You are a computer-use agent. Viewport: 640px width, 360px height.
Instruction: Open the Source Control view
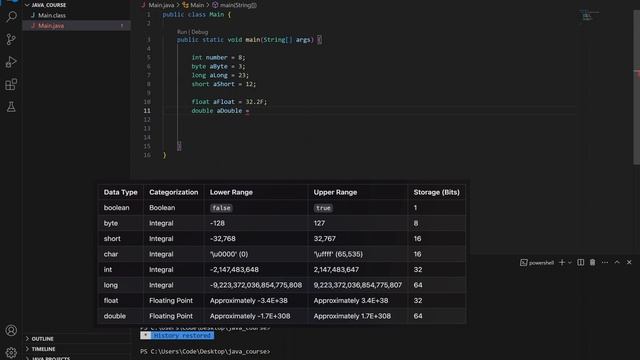pos(11,39)
